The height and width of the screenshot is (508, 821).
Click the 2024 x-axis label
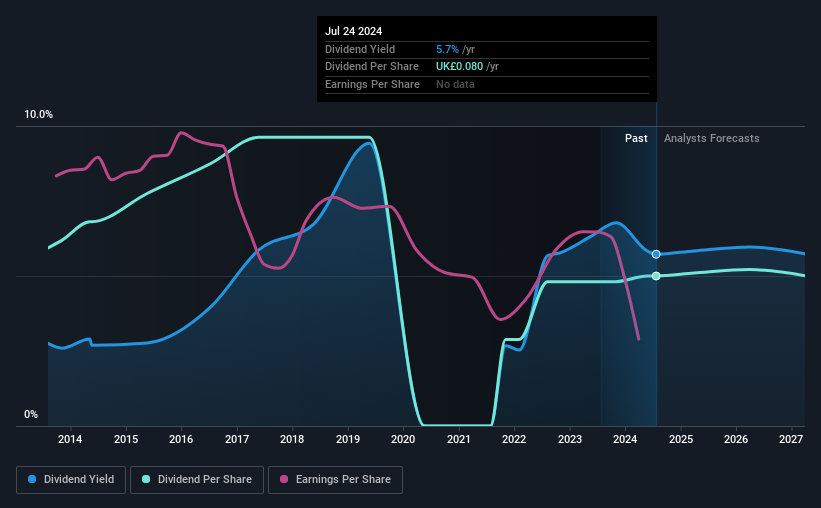pos(625,439)
